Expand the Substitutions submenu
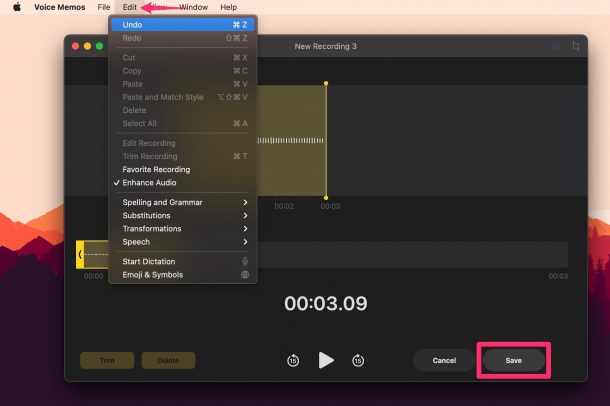The height and width of the screenshot is (406, 610). point(183,215)
